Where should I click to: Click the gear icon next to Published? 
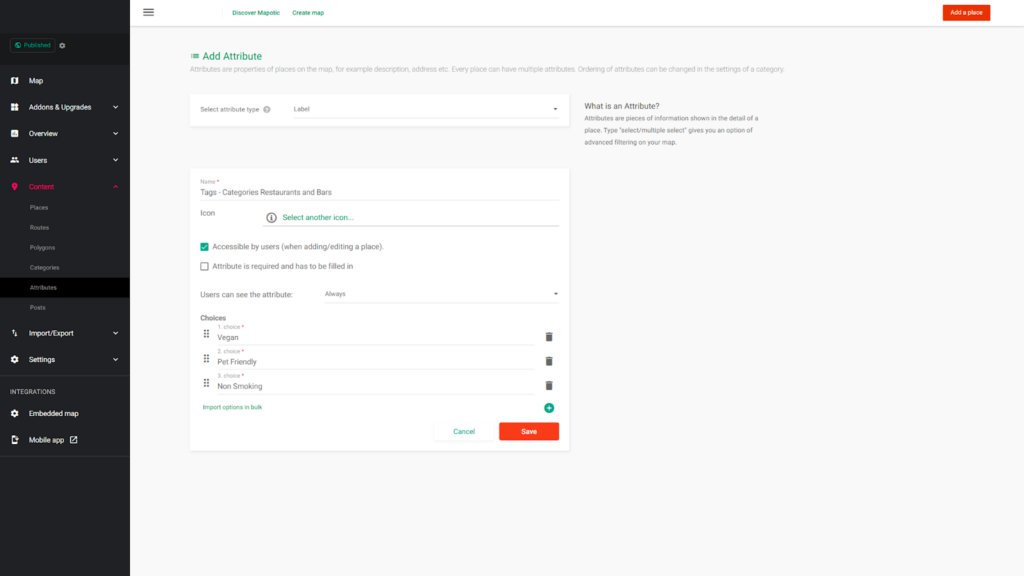(62, 46)
